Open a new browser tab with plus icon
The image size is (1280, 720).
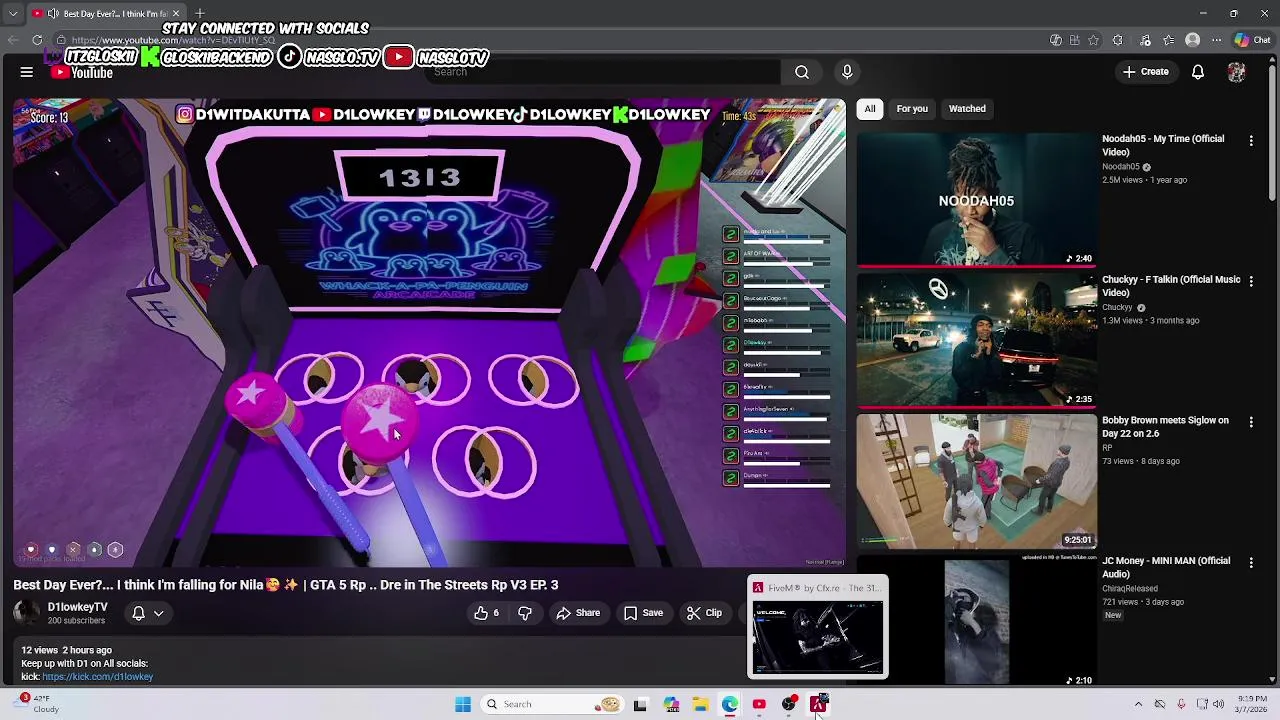pyautogui.click(x=200, y=13)
